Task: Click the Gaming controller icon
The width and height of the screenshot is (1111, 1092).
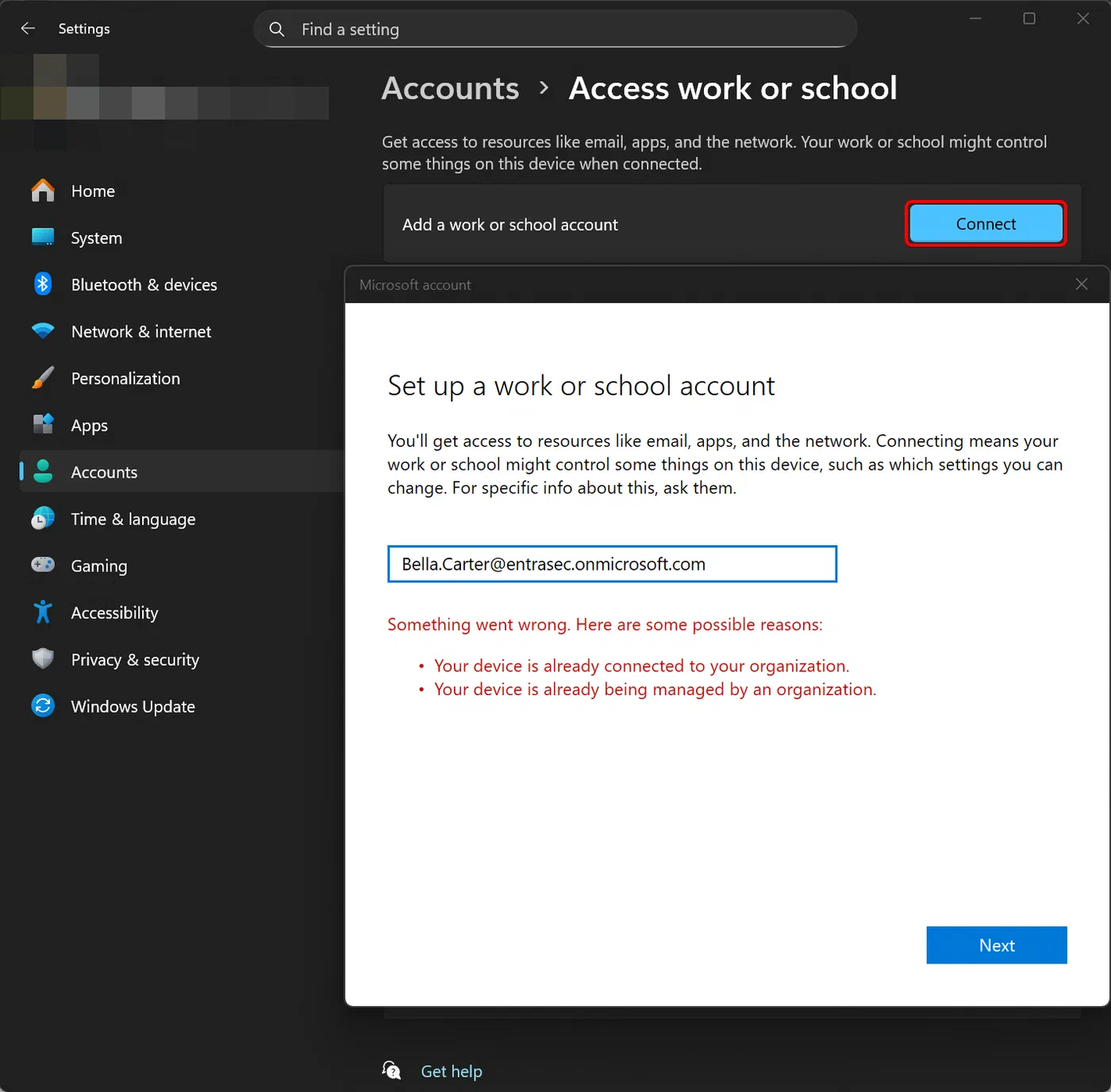Action: click(43, 565)
